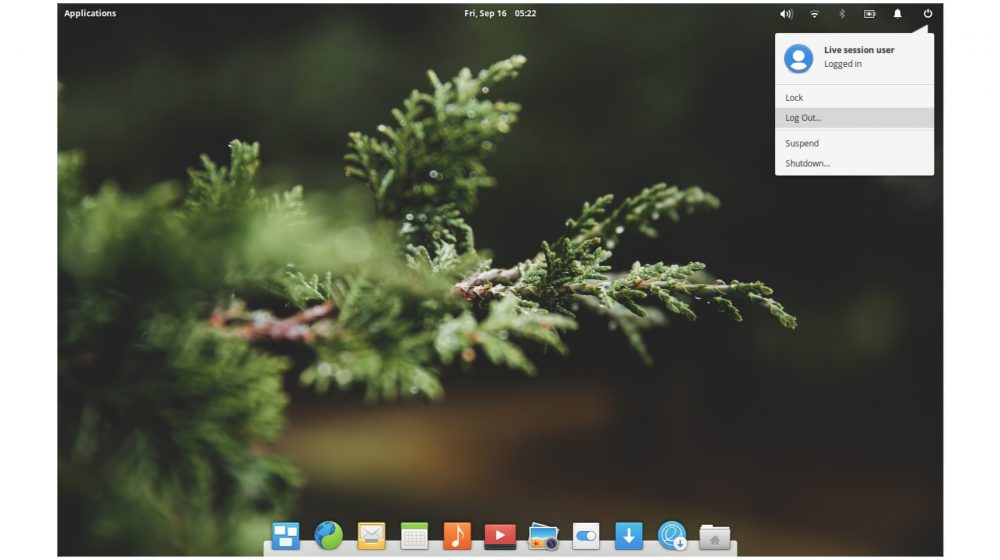Open the Bluetooth indicator in top panel
This screenshot has height=560, width=1000.
click(x=842, y=14)
